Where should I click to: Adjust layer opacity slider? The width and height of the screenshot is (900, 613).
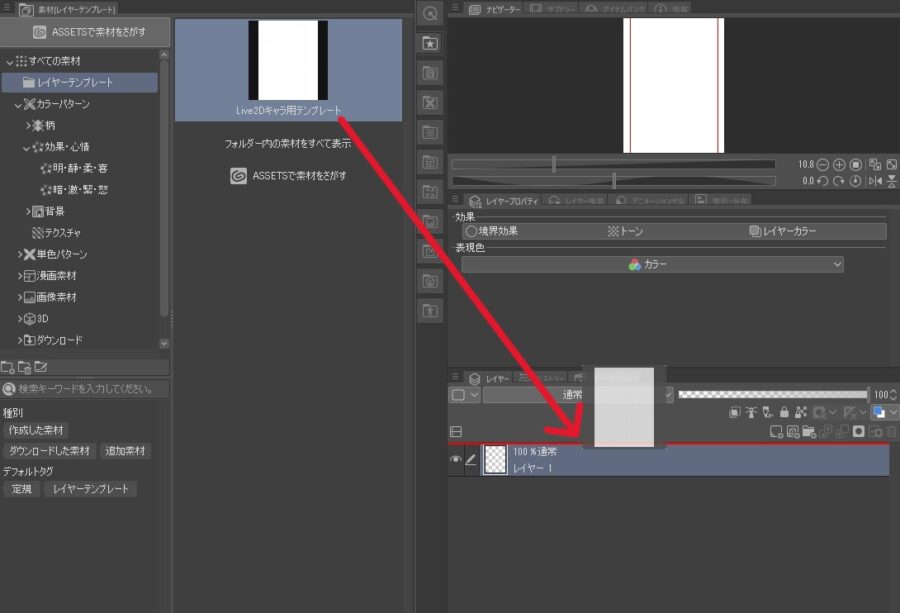(773, 394)
